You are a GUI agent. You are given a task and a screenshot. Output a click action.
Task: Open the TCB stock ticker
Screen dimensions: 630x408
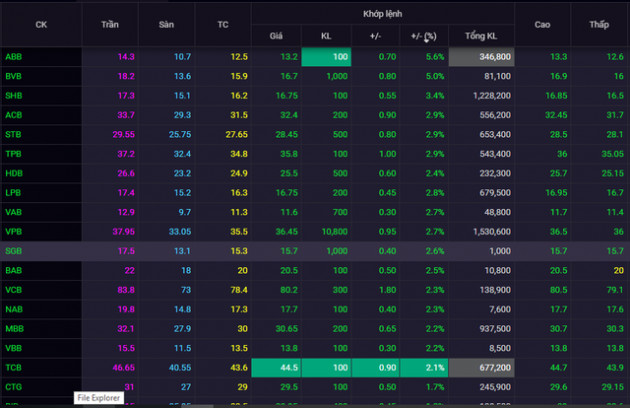pos(13,367)
